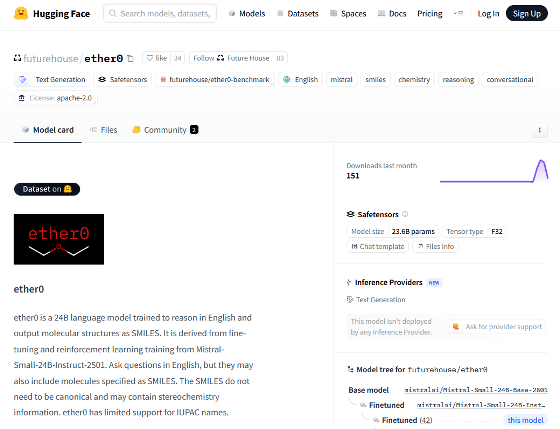Select the reasoning tag
The image size is (560, 429).
458,79
